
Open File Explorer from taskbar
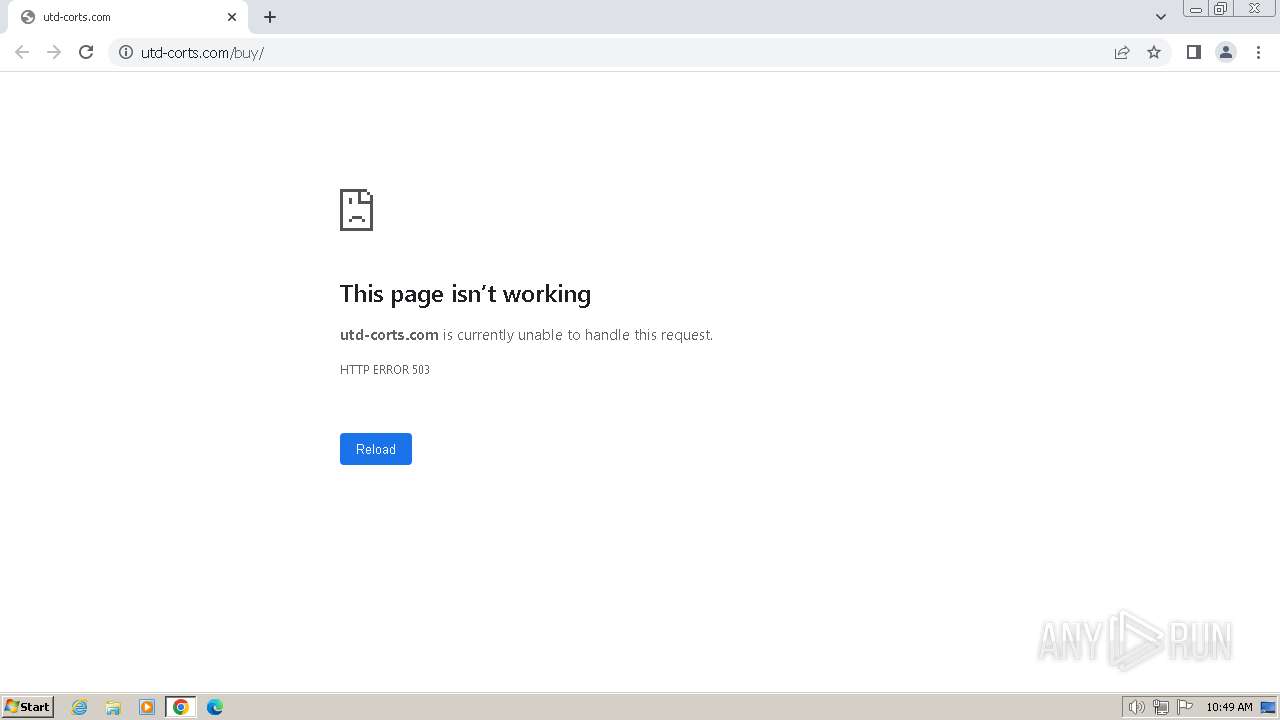coord(113,707)
